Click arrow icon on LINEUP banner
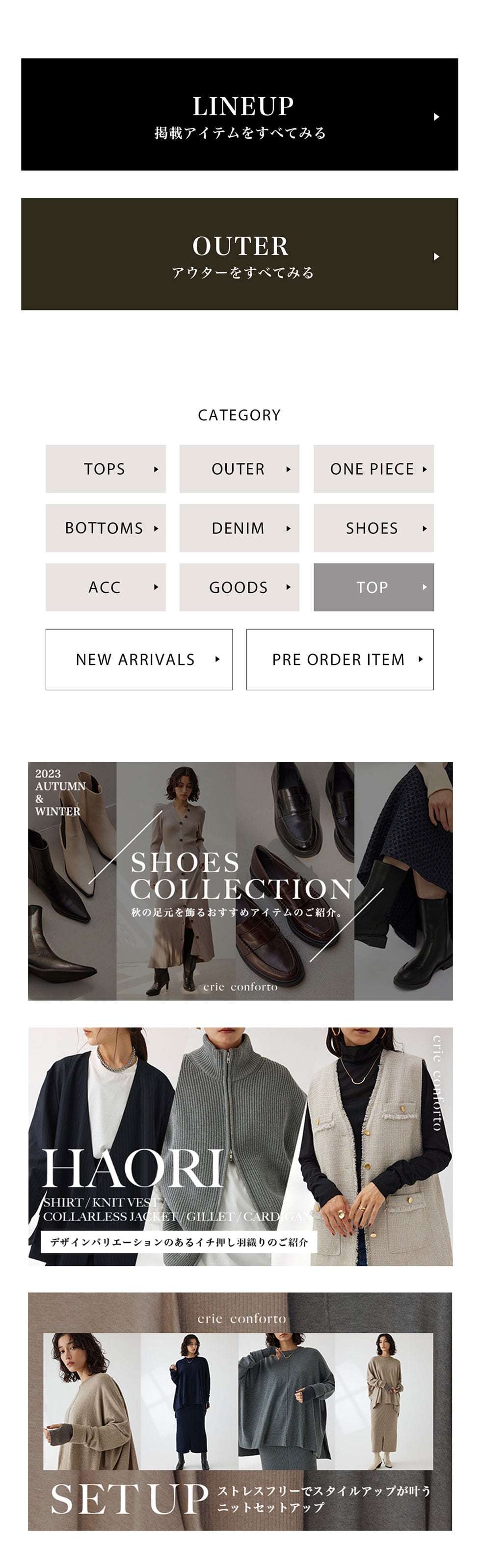 coord(436,117)
